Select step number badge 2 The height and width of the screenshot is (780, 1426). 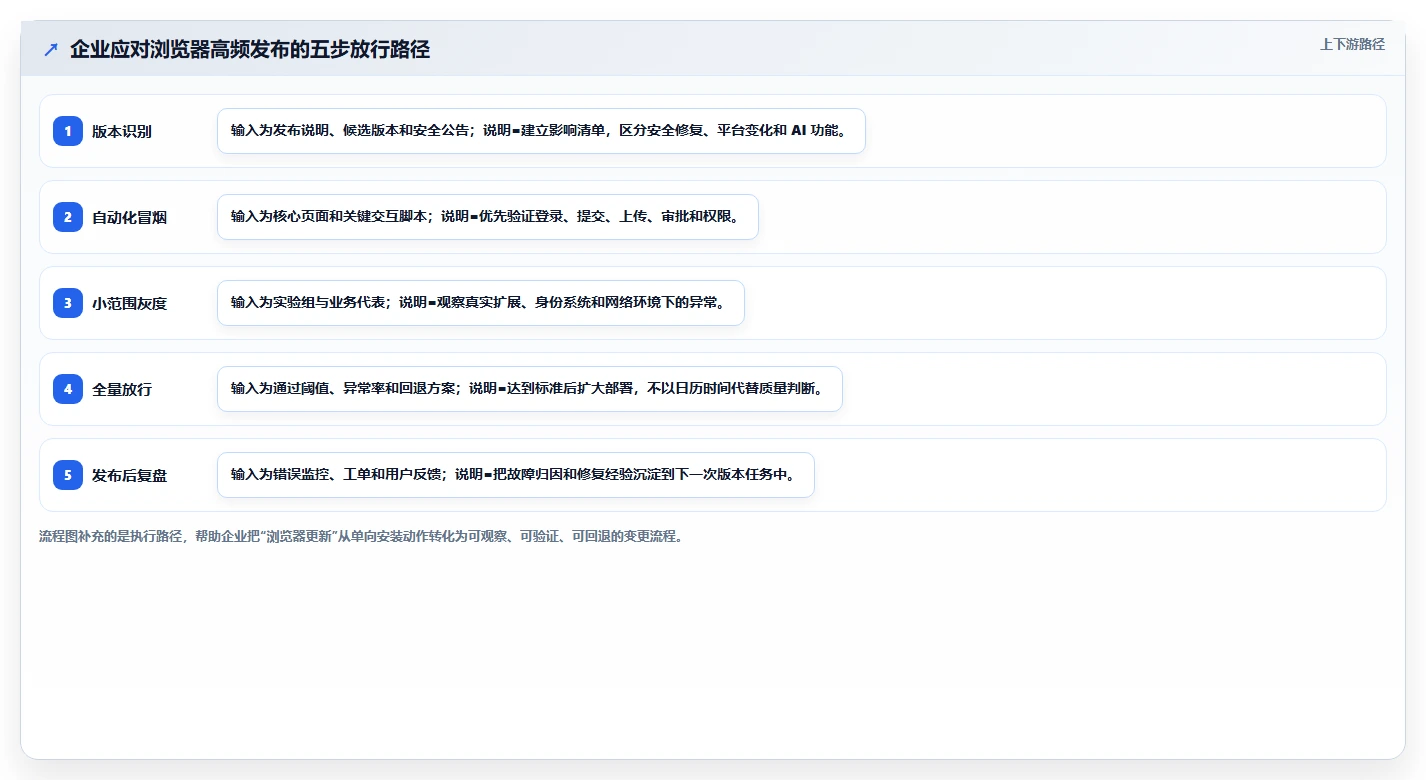coord(68,217)
